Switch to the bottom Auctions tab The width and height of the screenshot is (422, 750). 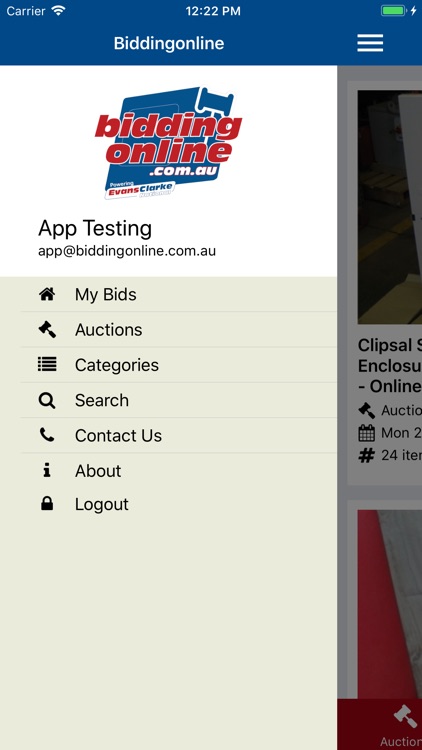[401, 725]
